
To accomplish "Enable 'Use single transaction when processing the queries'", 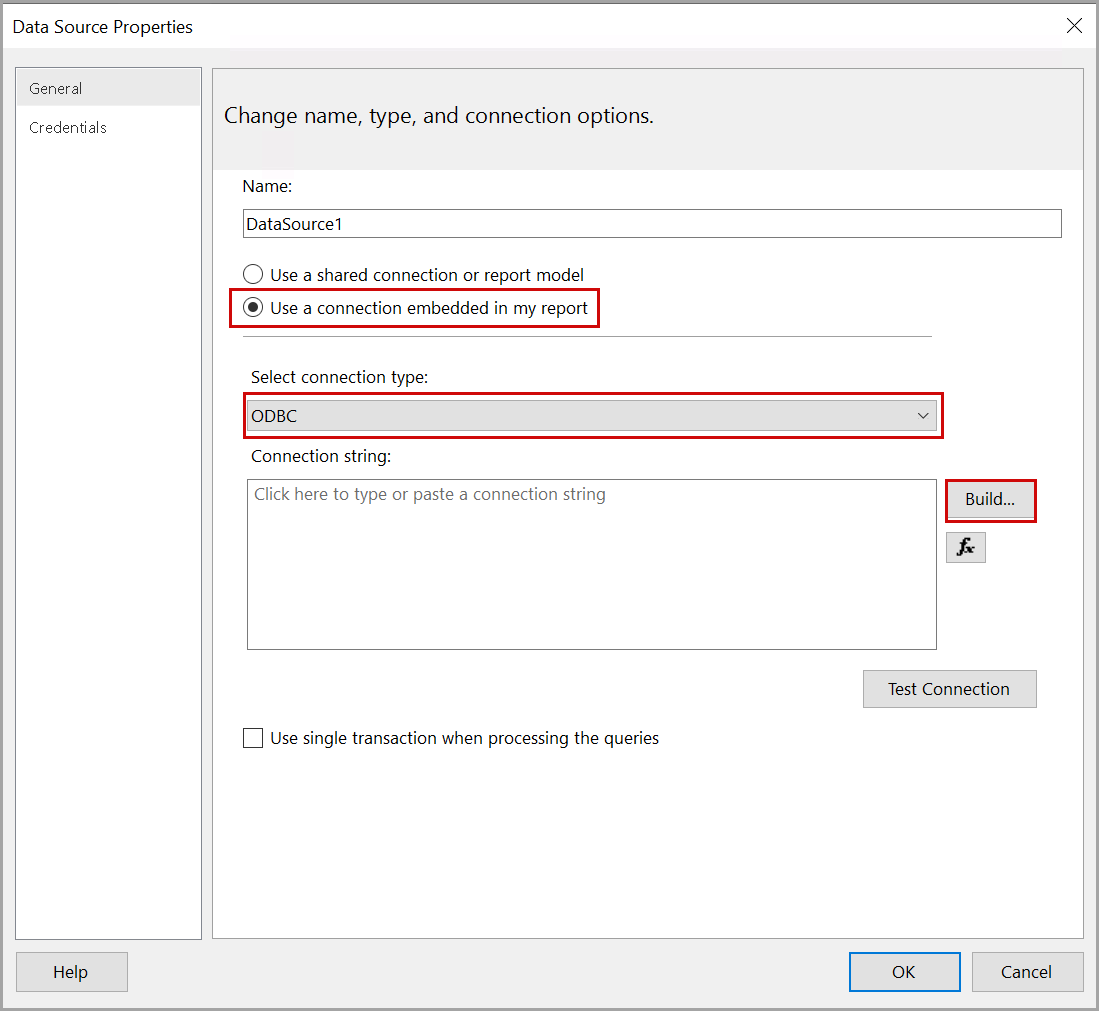I will 254,739.
